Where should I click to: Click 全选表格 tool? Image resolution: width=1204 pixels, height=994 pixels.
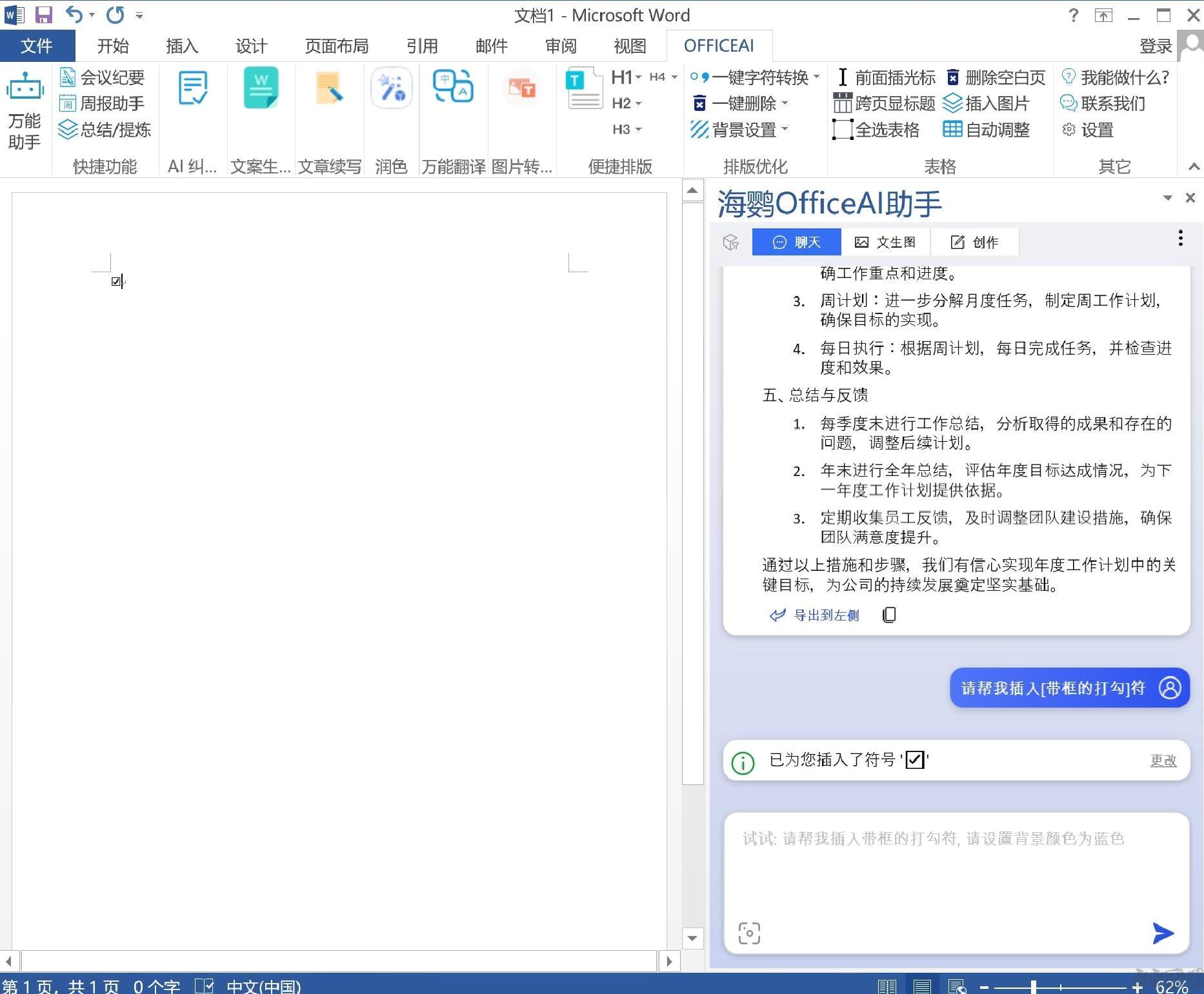876,130
